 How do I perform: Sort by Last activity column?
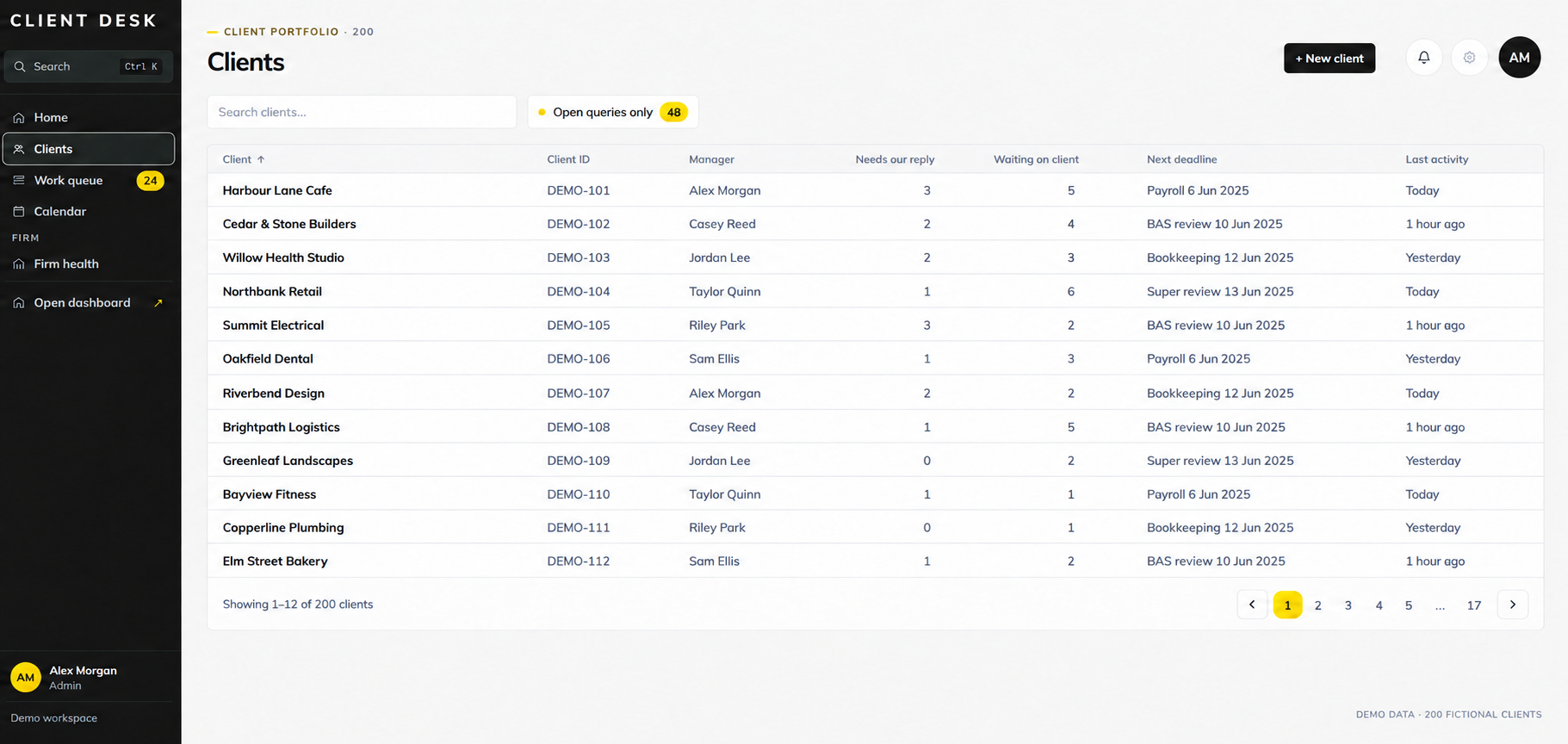coord(1436,159)
